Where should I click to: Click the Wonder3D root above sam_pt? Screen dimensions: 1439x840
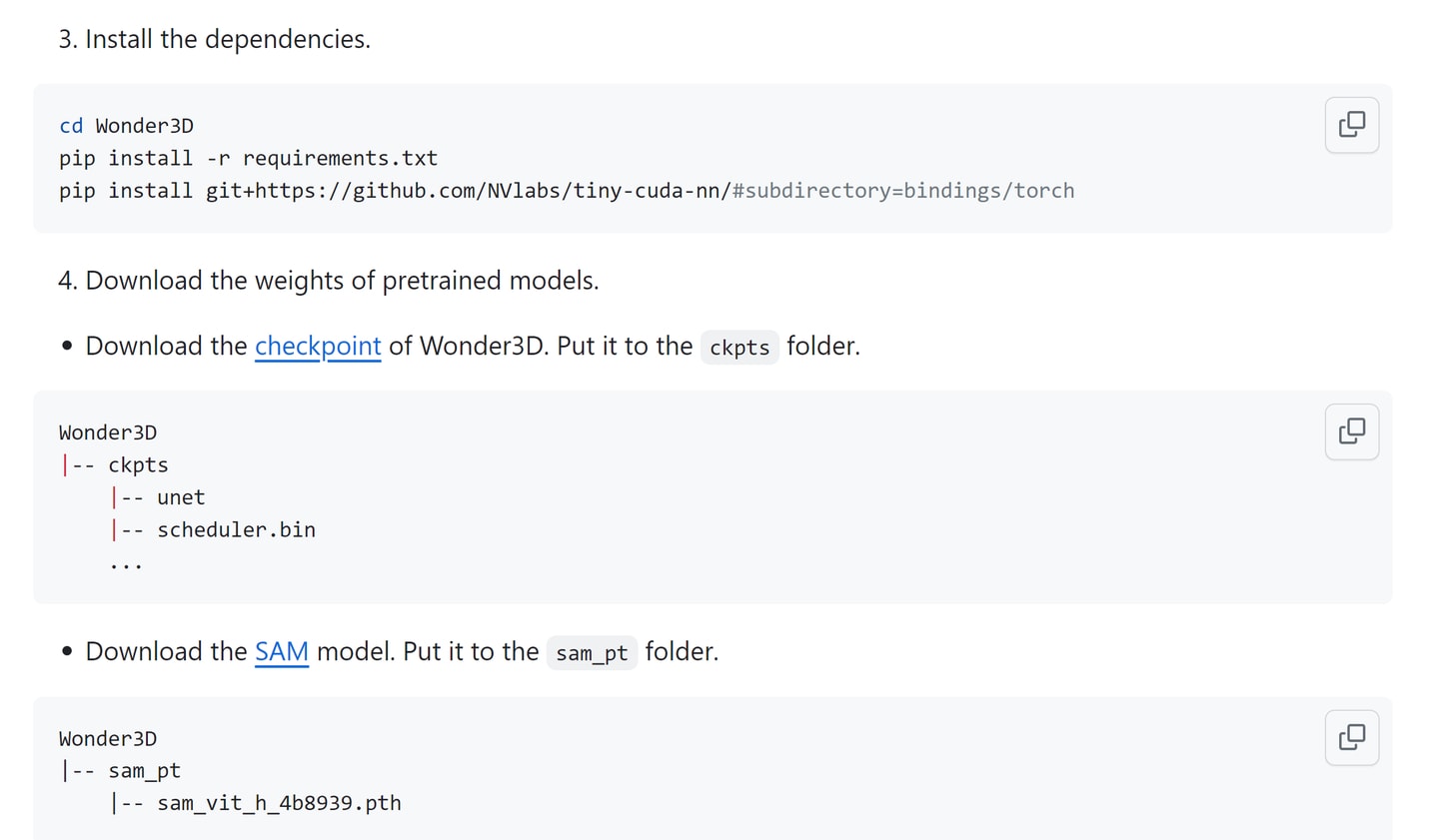click(108, 739)
